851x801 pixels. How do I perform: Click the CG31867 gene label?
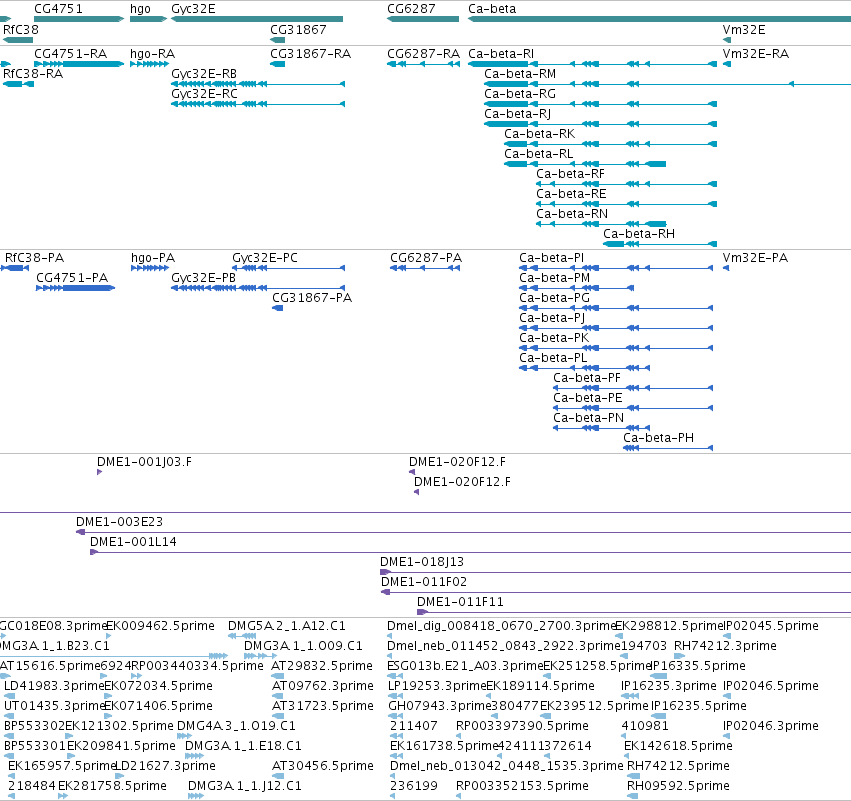click(299, 29)
